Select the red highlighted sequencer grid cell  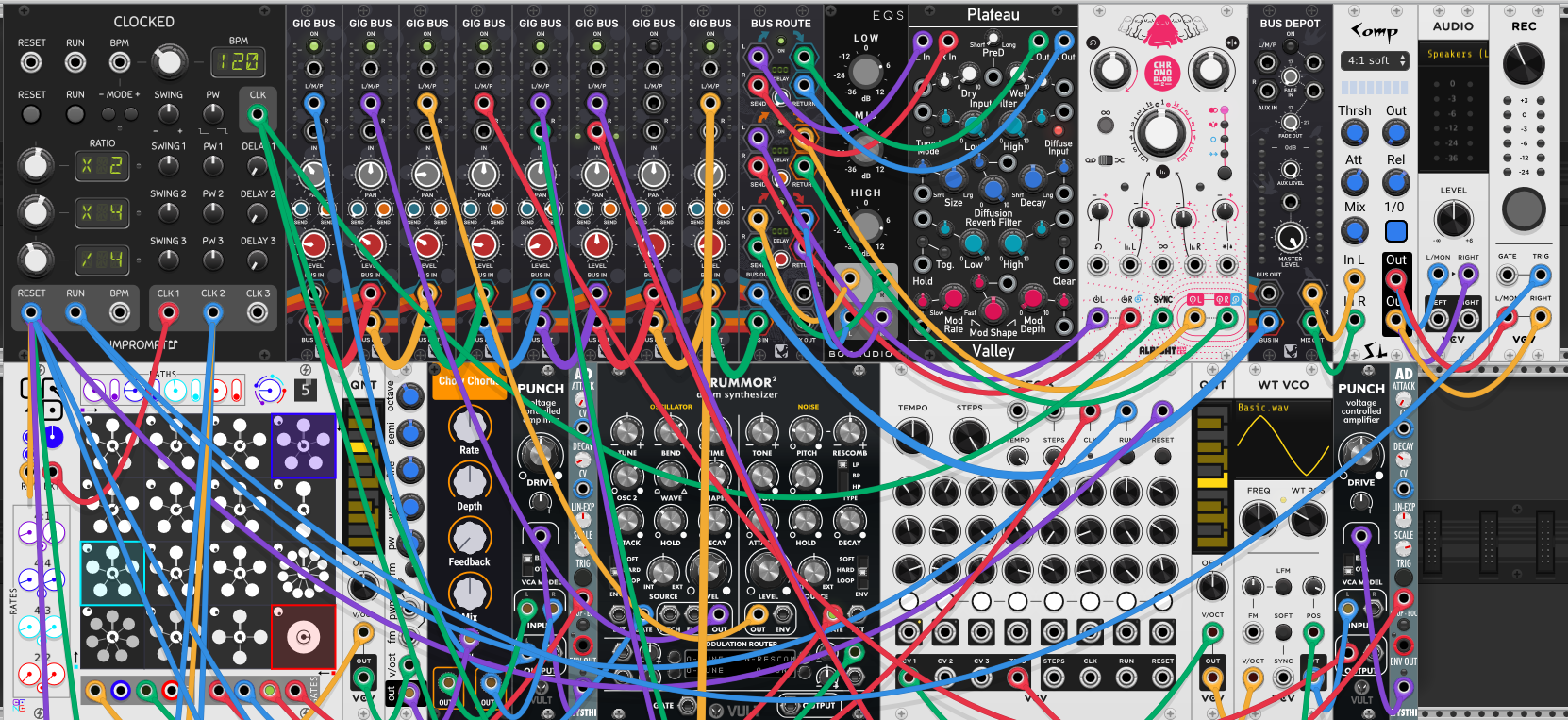point(304,637)
